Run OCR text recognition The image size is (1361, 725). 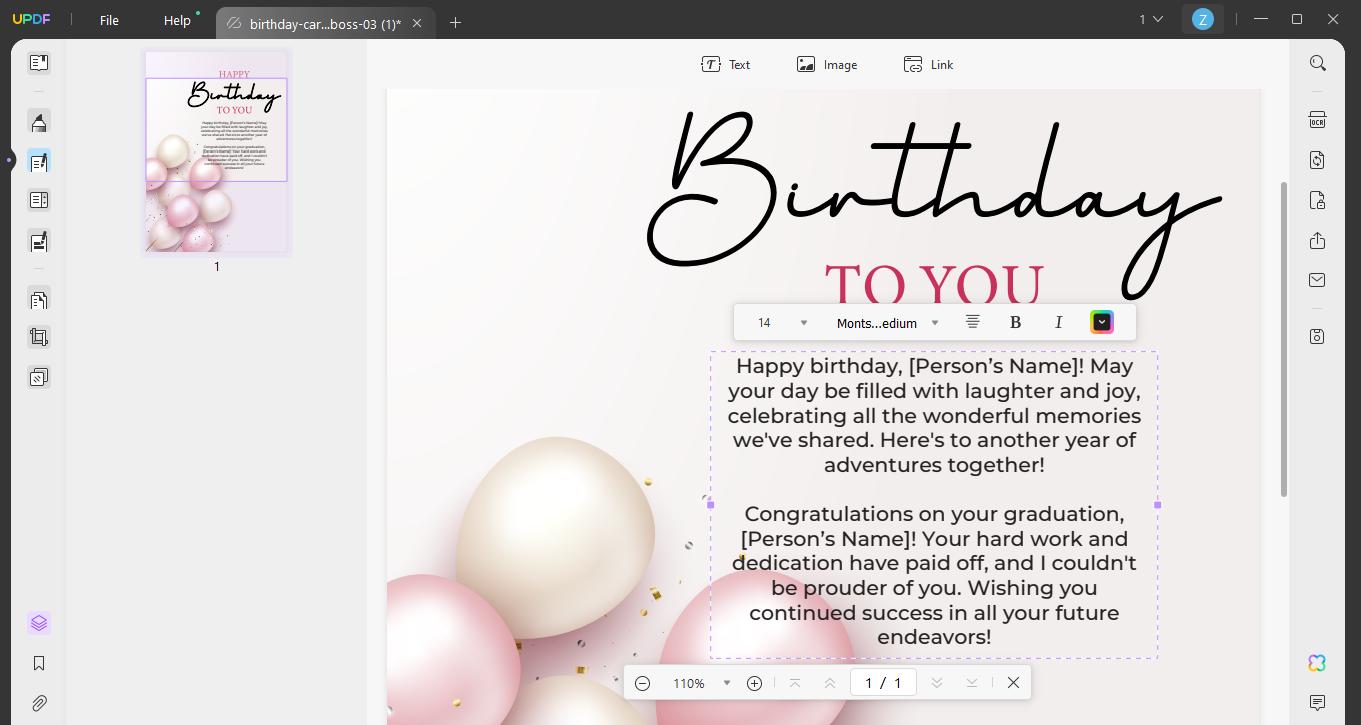1317,120
